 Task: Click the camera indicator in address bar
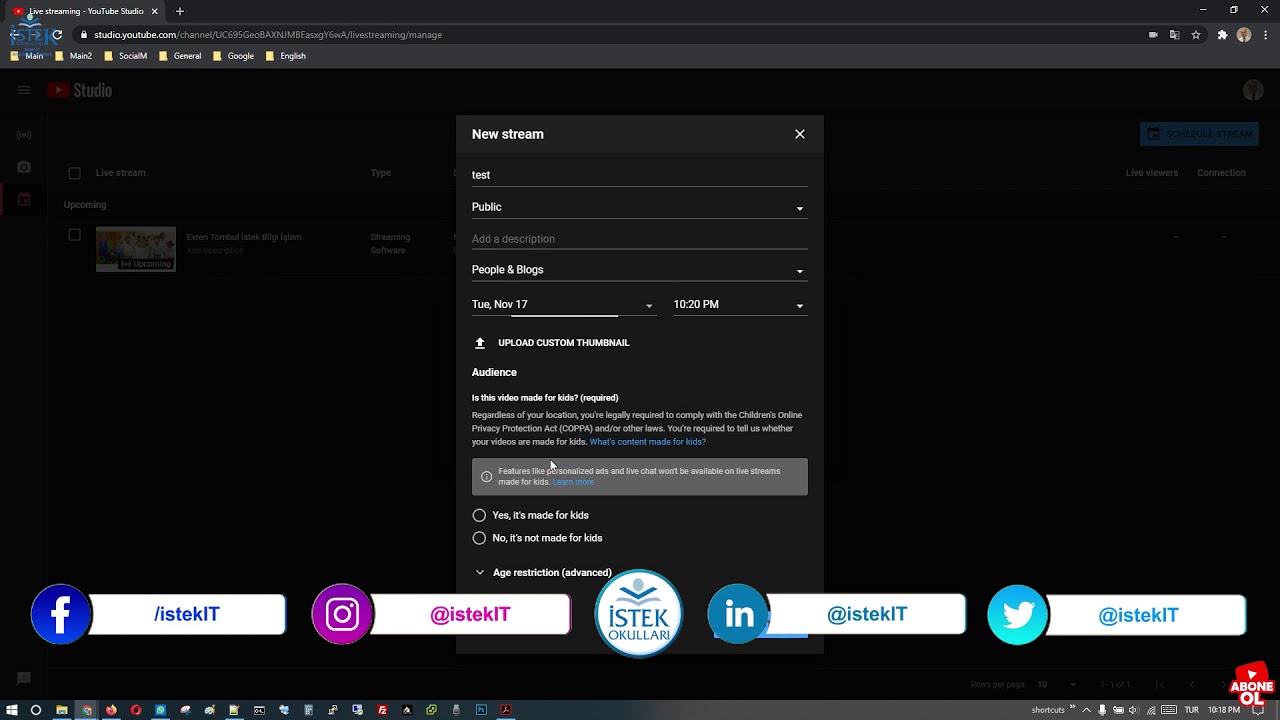click(1153, 35)
